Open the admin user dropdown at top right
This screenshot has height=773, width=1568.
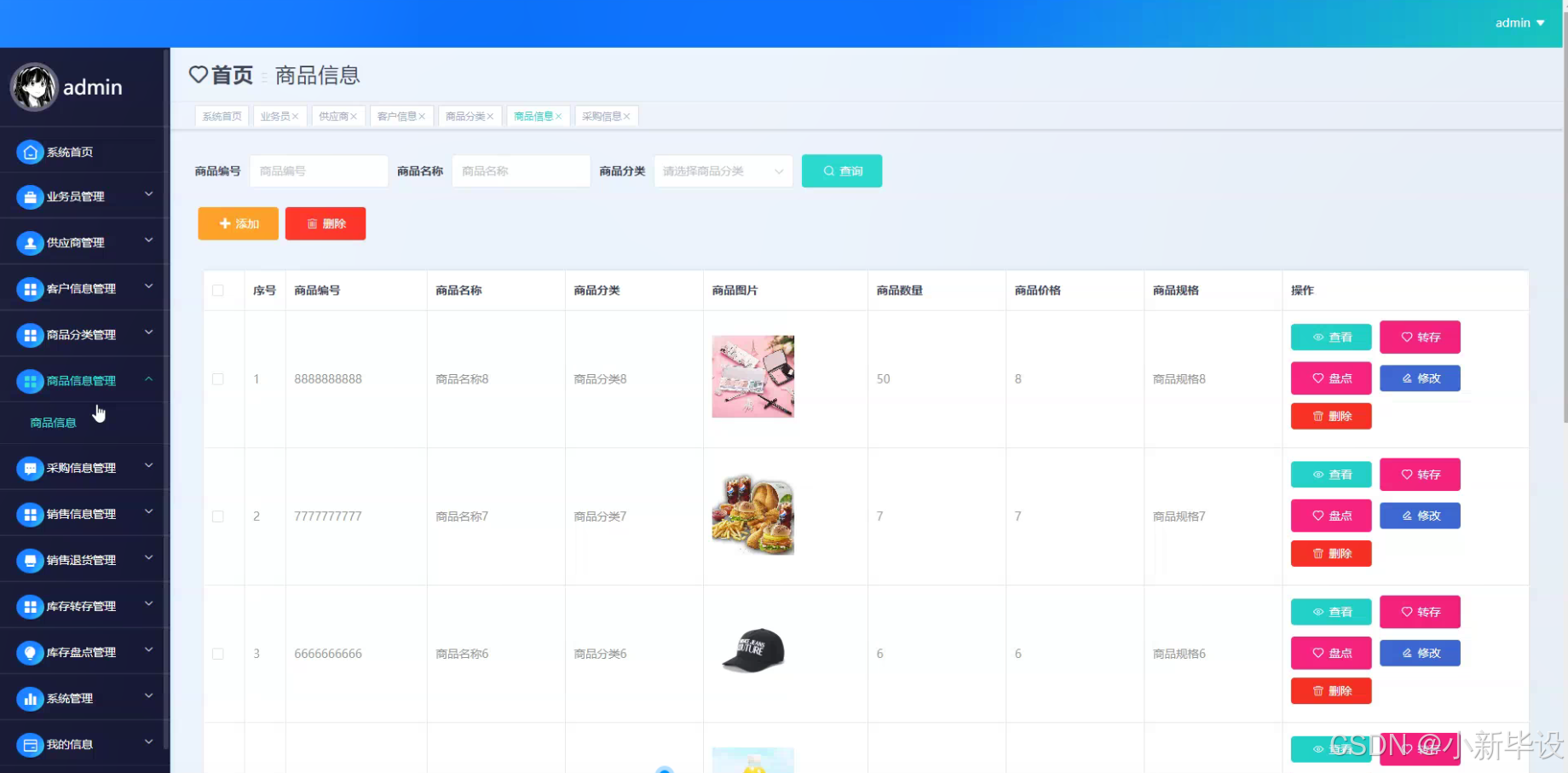pyautogui.click(x=1519, y=23)
